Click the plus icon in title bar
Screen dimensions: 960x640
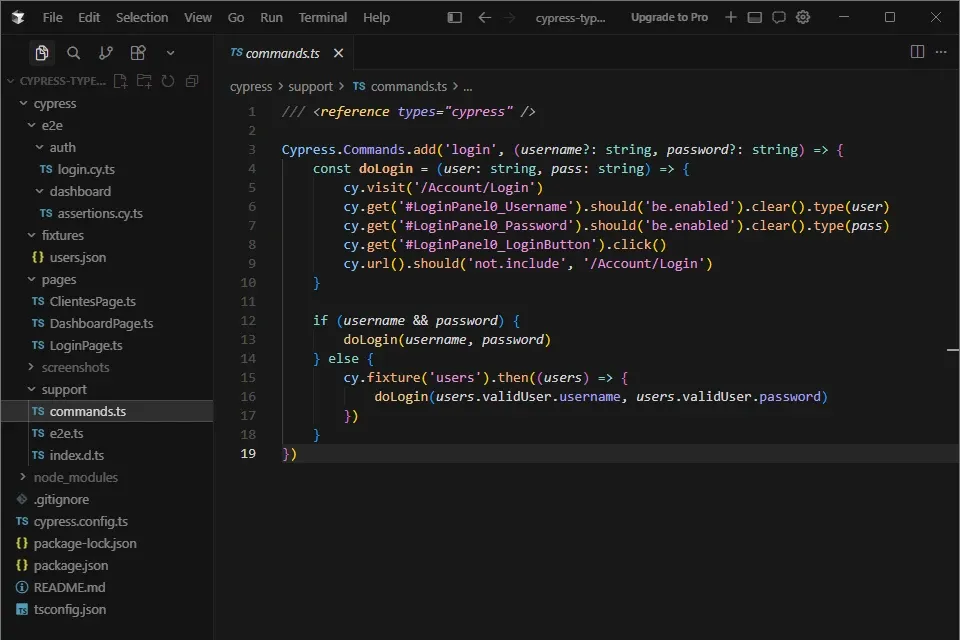pyautogui.click(x=730, y=17)
